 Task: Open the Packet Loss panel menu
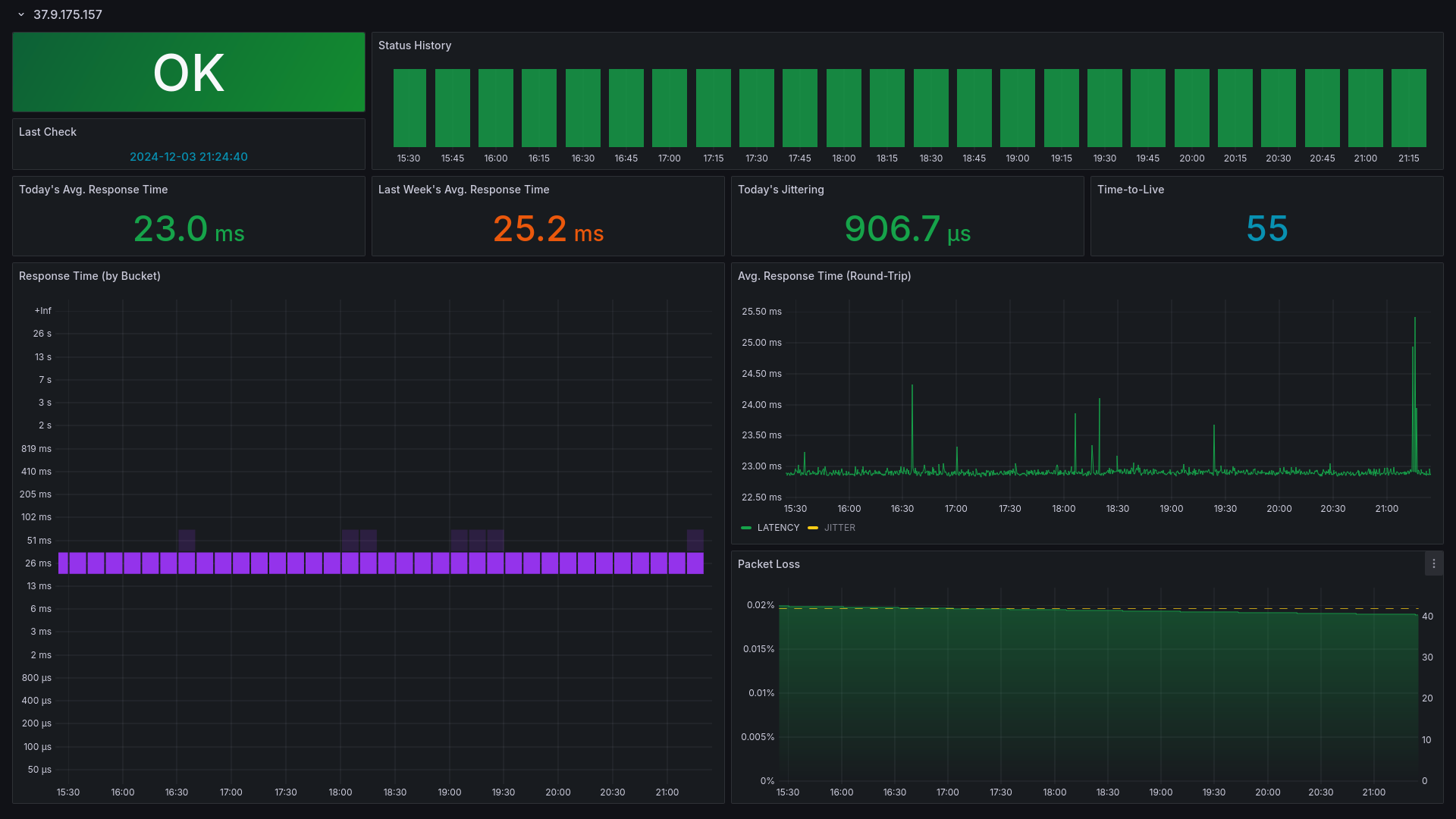point(1433,564)
